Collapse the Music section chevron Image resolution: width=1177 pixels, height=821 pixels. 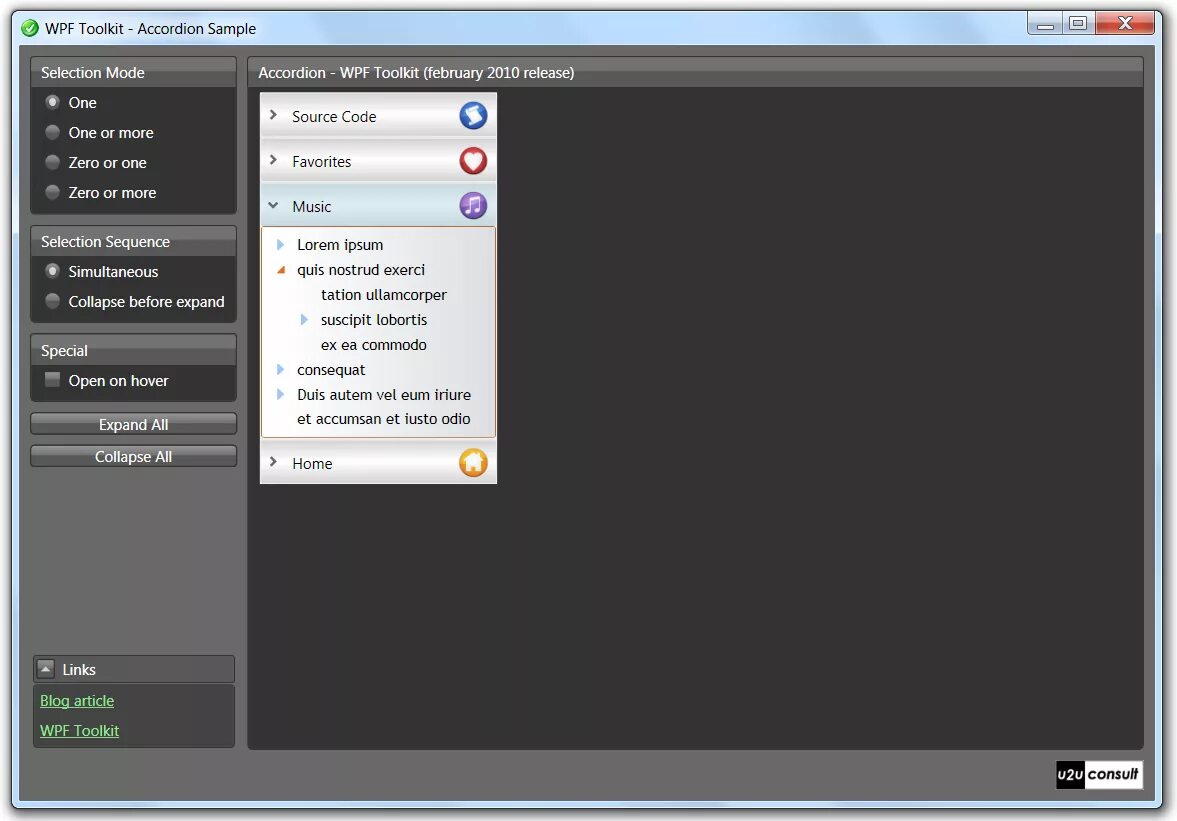point(273,206)
